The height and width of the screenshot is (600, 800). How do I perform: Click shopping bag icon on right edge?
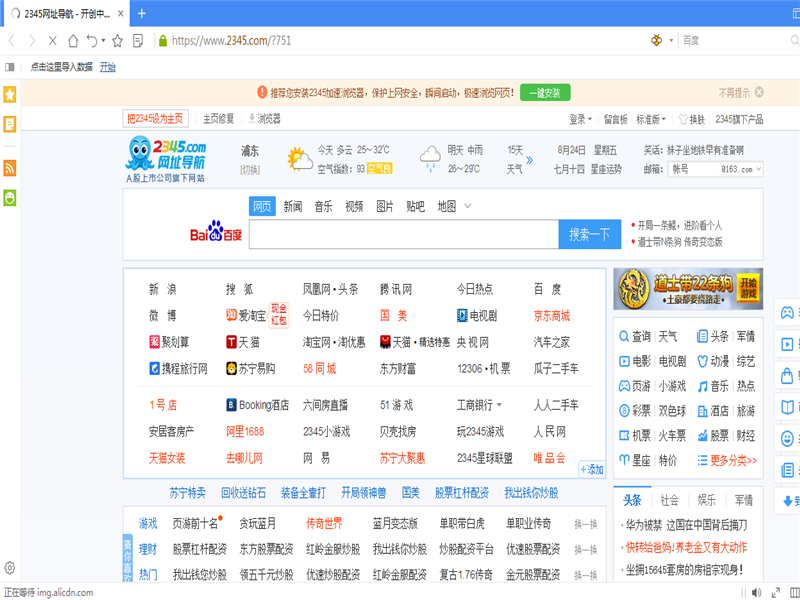point(788,376)
